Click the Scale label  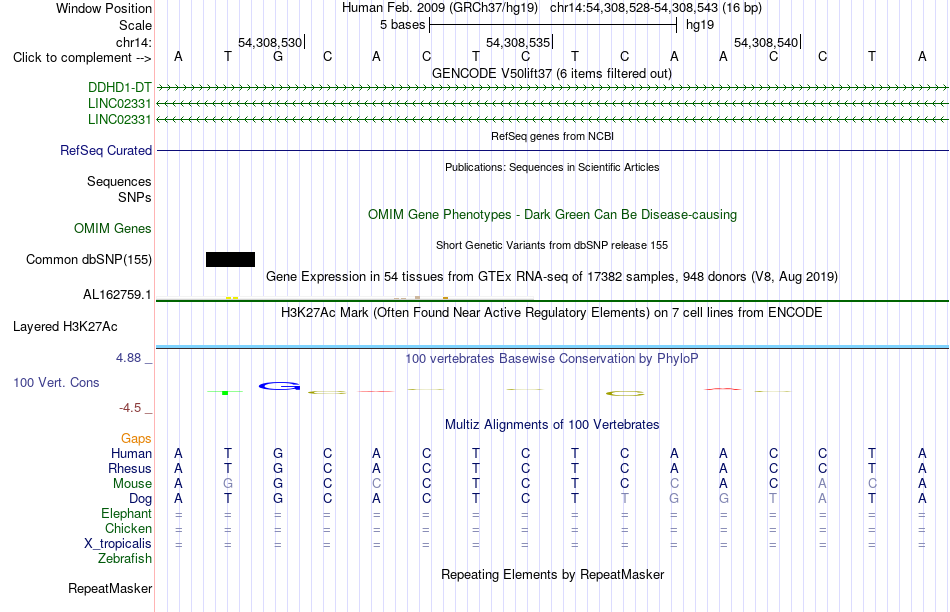pos(135,25)
